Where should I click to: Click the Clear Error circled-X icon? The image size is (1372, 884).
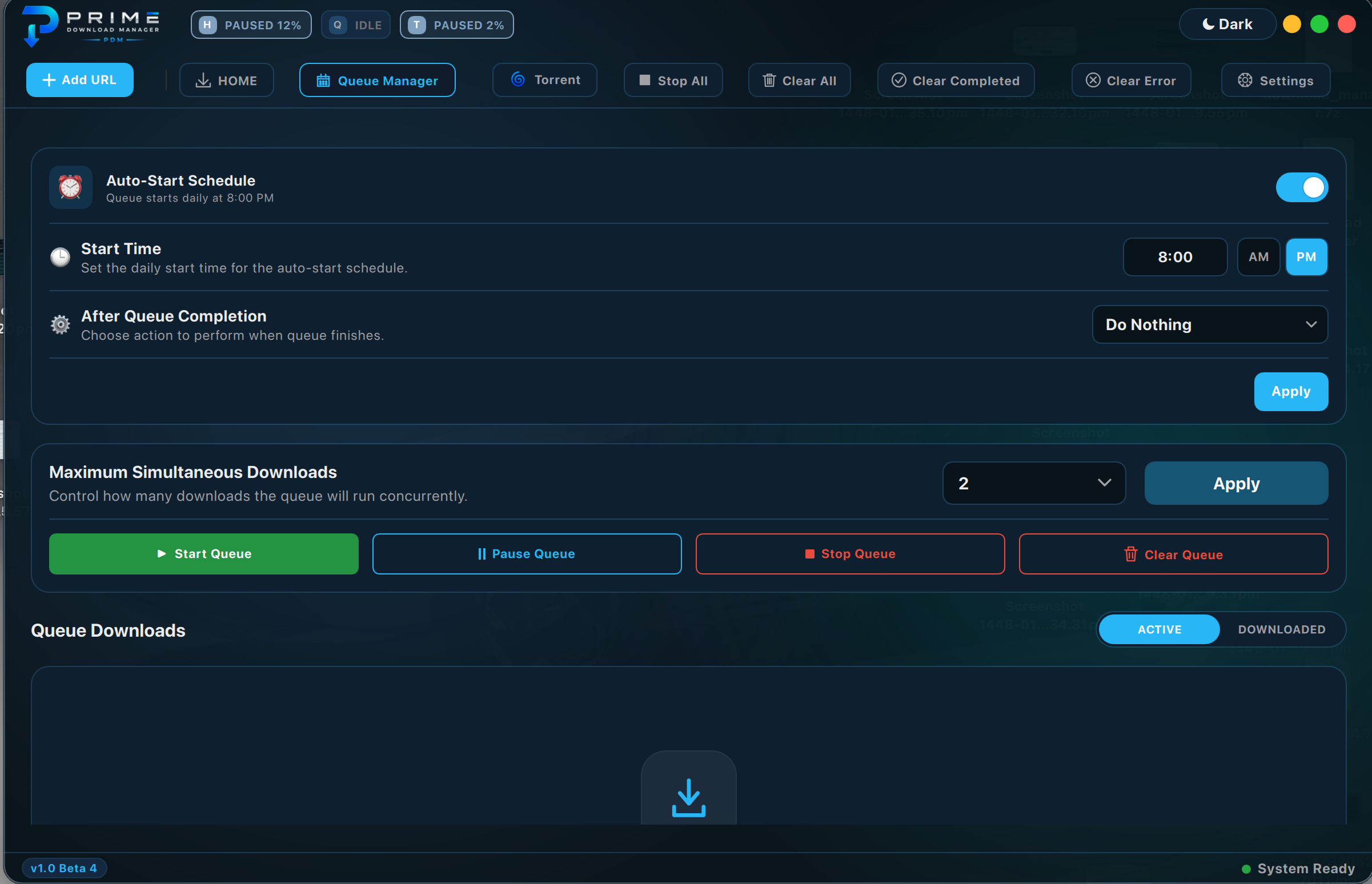[1093, 80]
